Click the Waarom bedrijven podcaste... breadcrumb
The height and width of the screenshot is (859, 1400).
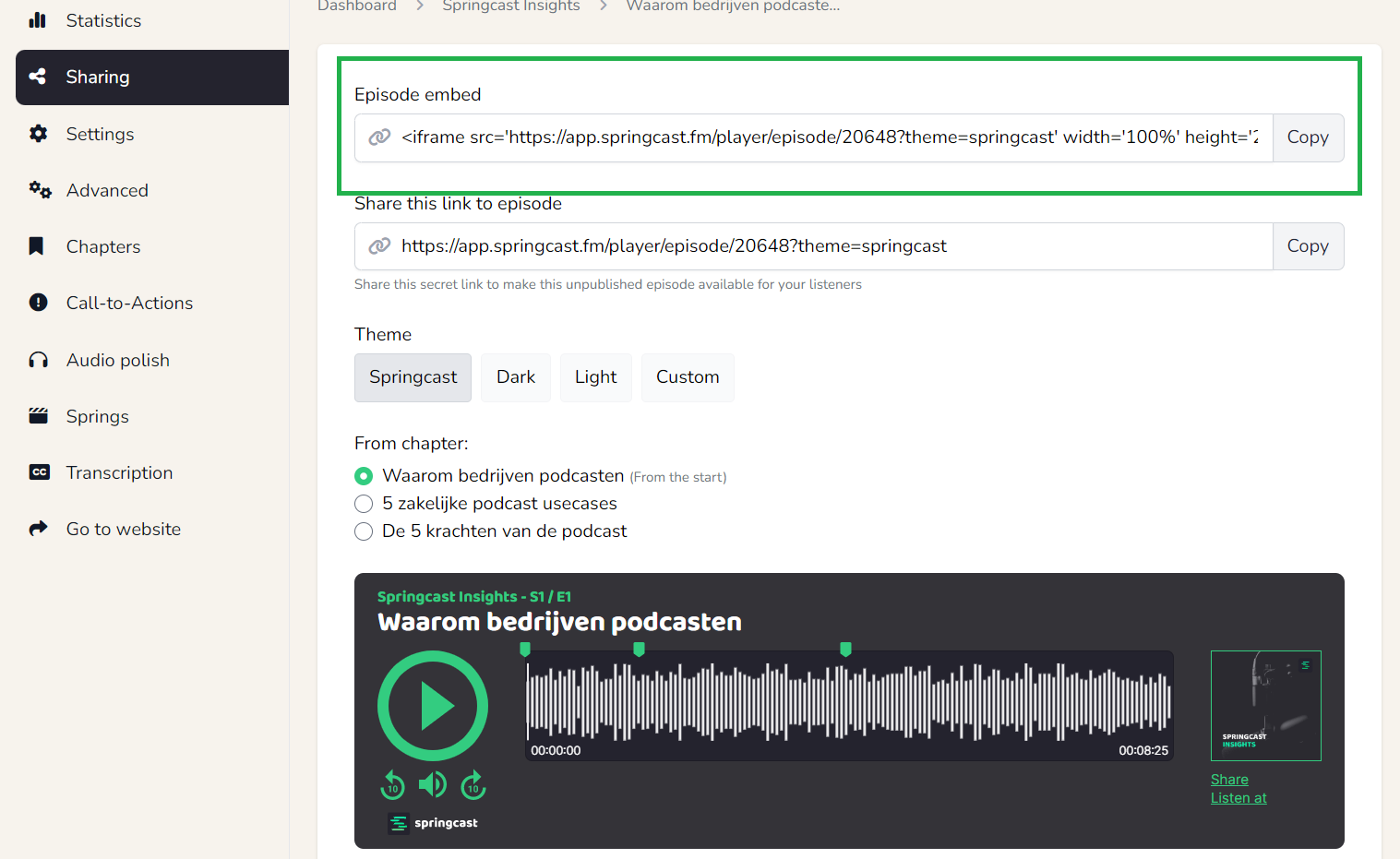pos(733,6)
